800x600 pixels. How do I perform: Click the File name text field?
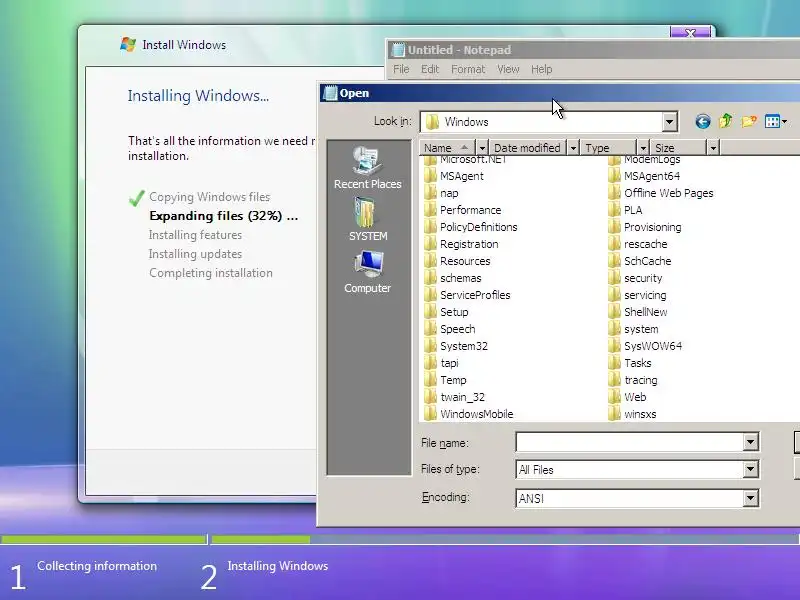point(630,442)
